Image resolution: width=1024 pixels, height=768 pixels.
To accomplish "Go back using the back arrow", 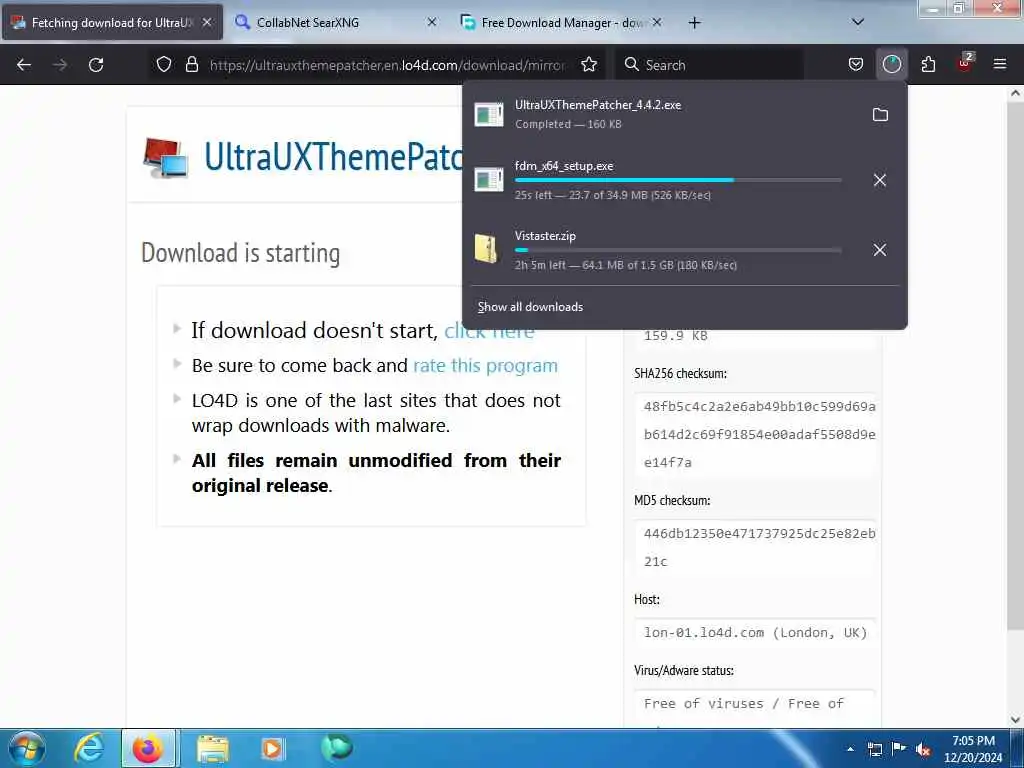I will [24, 65].
